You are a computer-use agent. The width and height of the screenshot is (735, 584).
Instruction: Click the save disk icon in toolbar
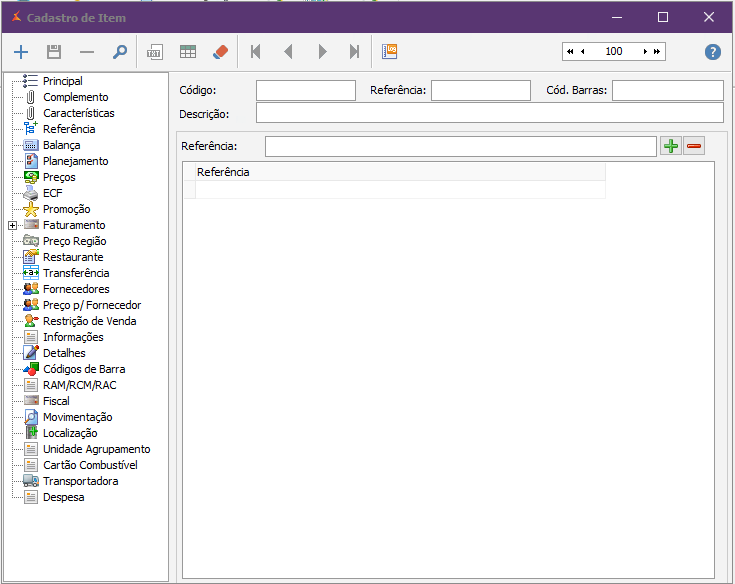click(x=54, y=52)
